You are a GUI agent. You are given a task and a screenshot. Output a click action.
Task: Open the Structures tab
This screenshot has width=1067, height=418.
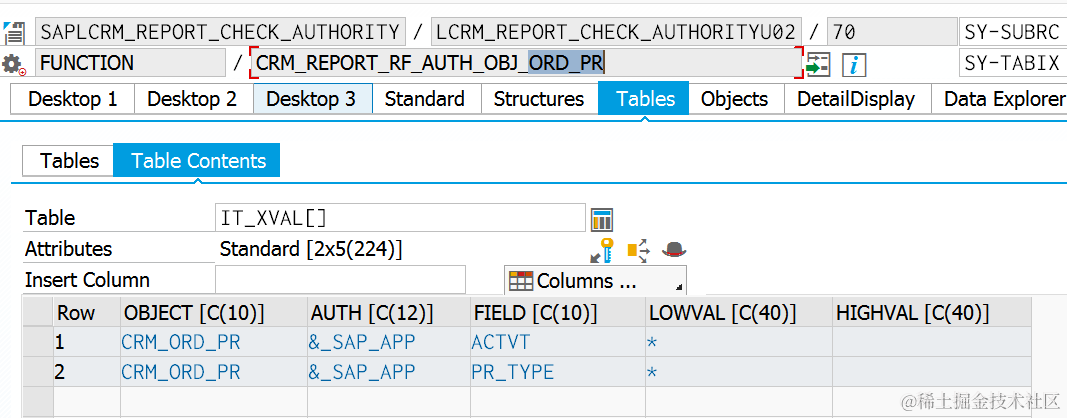tap(539, 99)
